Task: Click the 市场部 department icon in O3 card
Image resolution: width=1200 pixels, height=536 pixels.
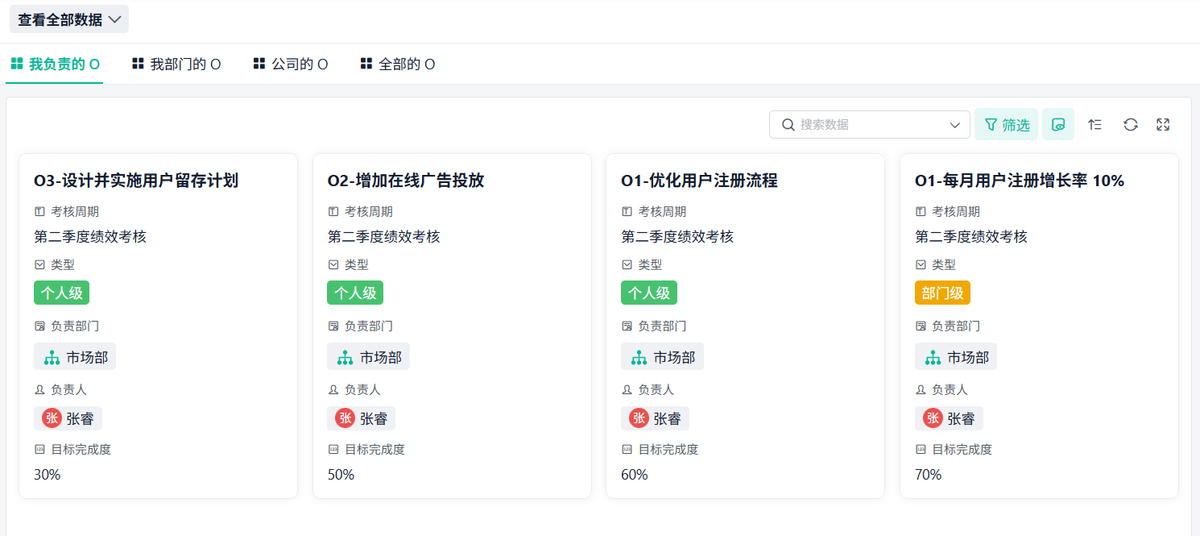Action: [x=52, y=357]
